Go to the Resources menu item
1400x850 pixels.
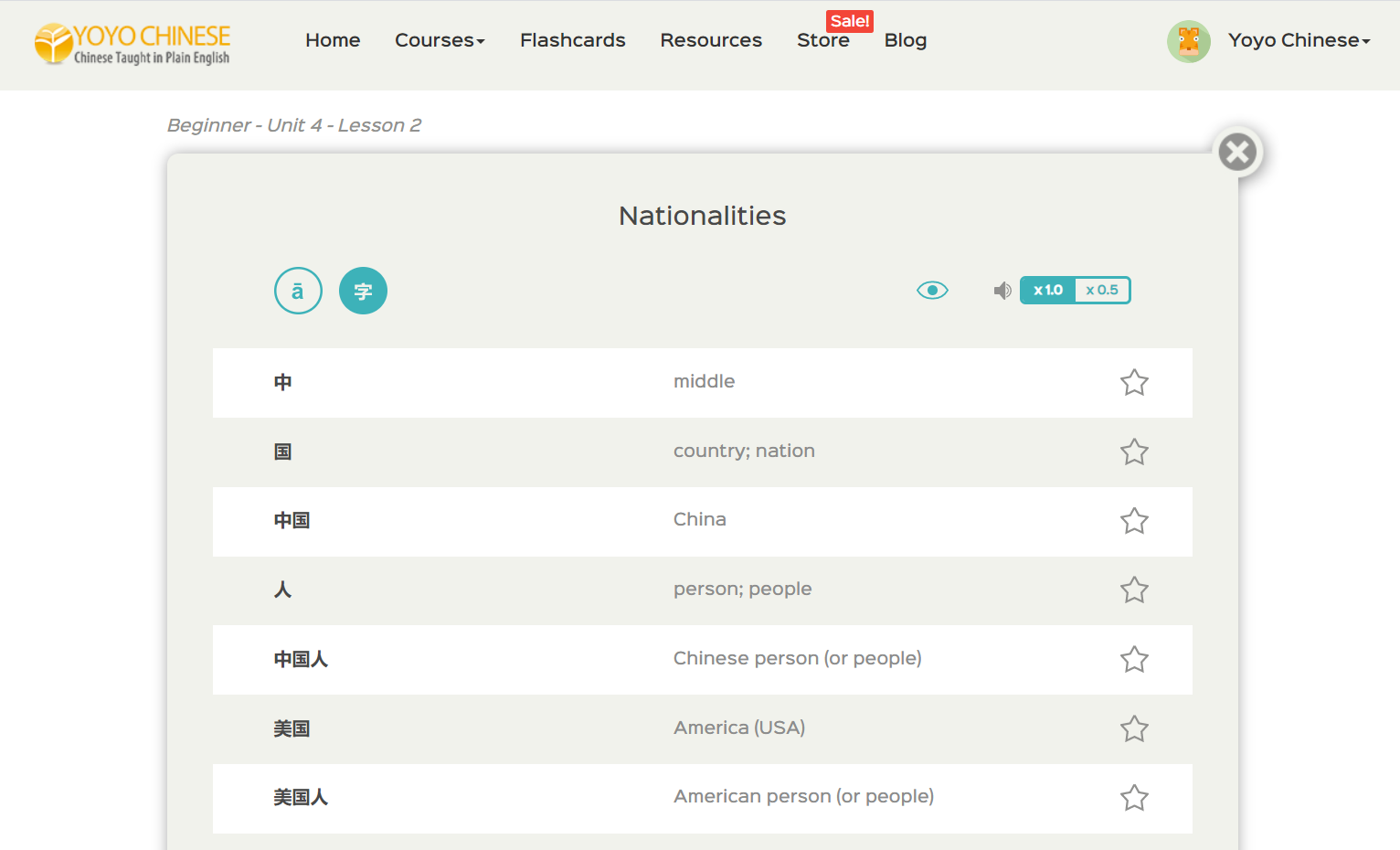711,40
